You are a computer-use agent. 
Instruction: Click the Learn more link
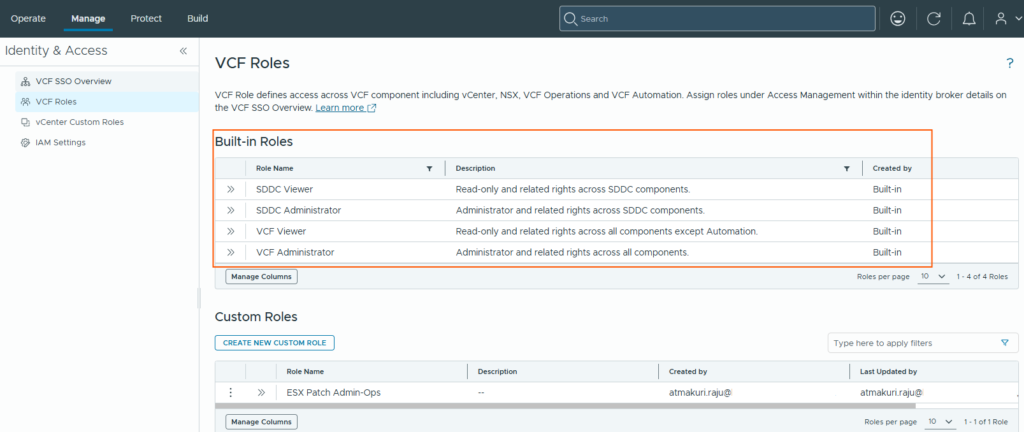click(x=345, y=108)
